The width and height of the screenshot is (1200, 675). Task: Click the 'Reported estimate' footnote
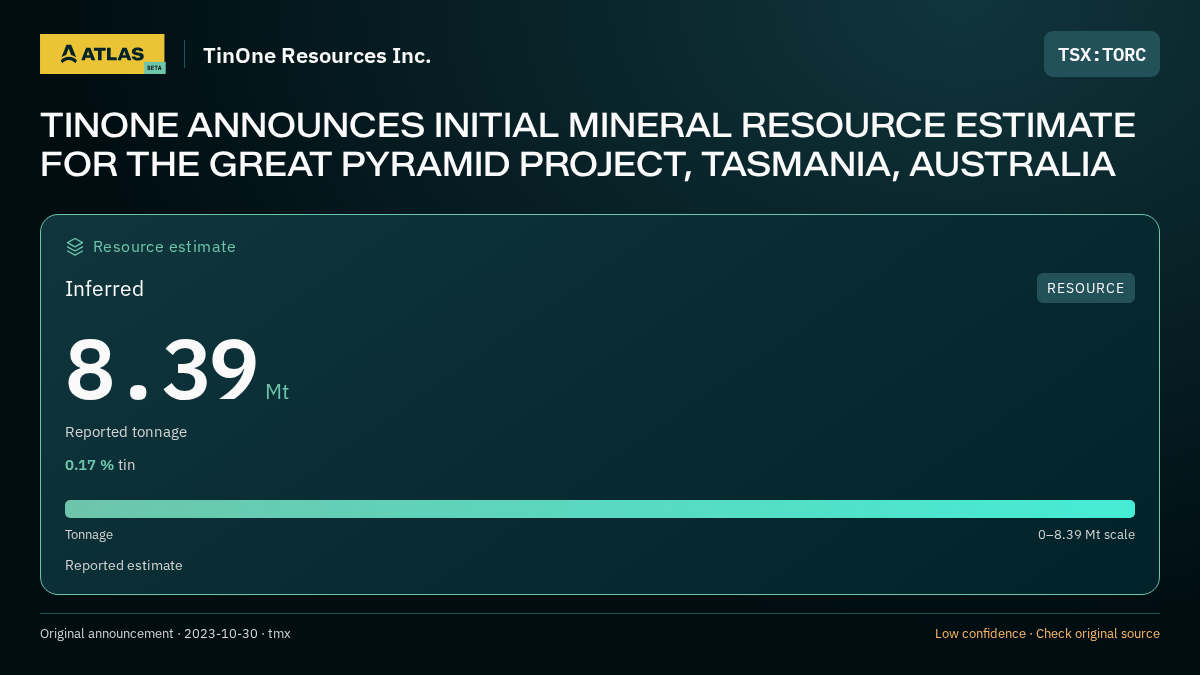[x=124, y=566]
